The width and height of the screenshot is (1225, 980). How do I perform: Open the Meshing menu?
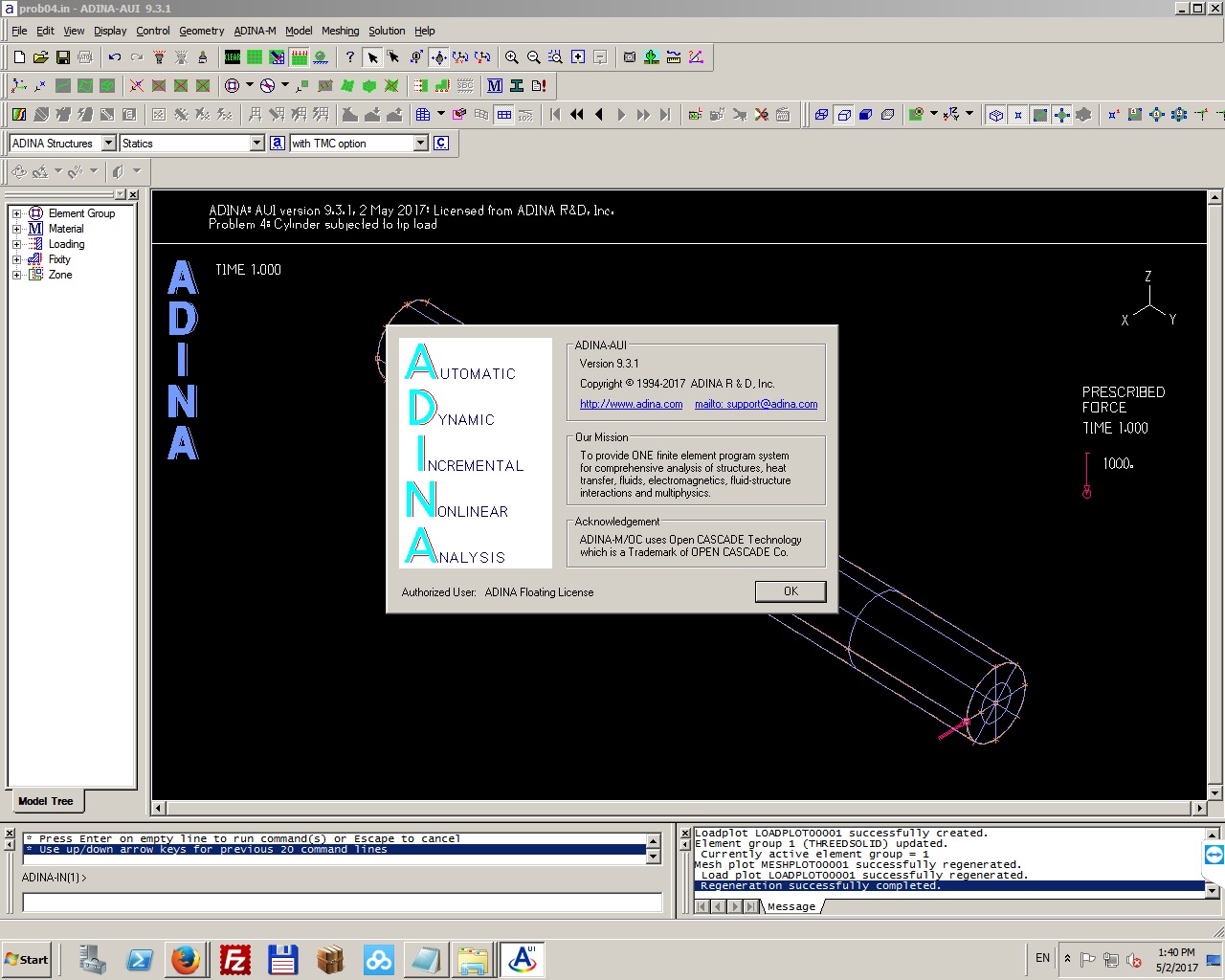[340, 31]
